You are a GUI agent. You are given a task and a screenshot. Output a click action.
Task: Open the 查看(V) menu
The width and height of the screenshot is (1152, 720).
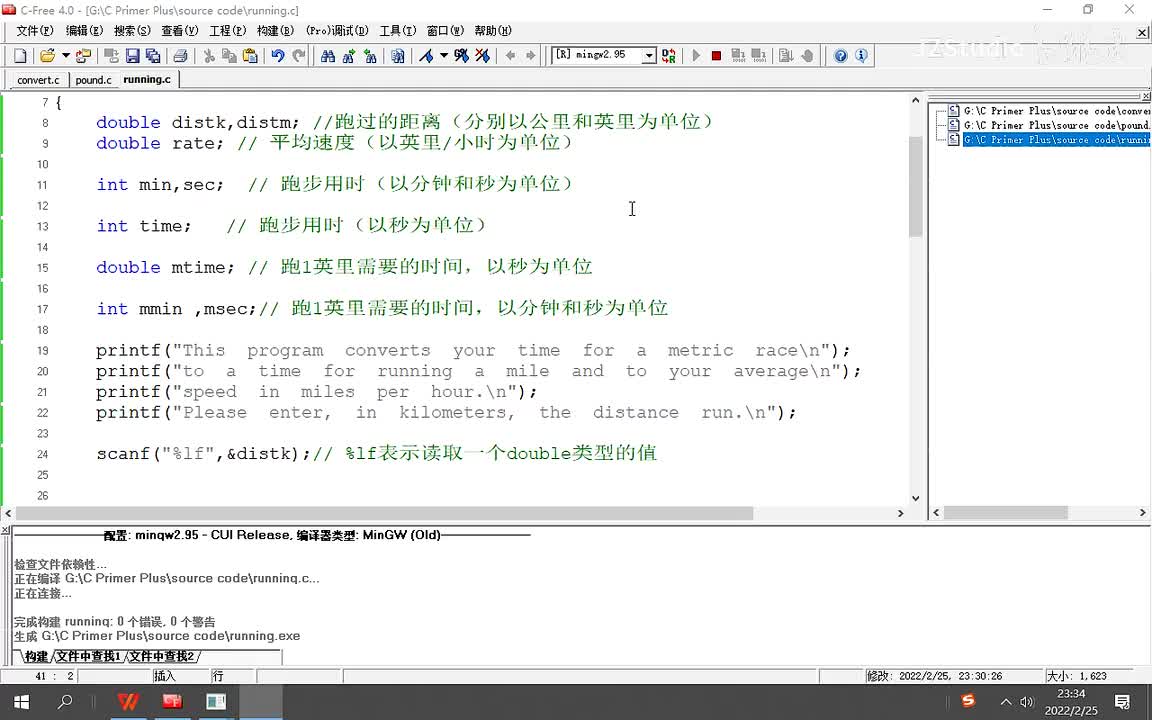pyautogui.click(x=180, y=31)
